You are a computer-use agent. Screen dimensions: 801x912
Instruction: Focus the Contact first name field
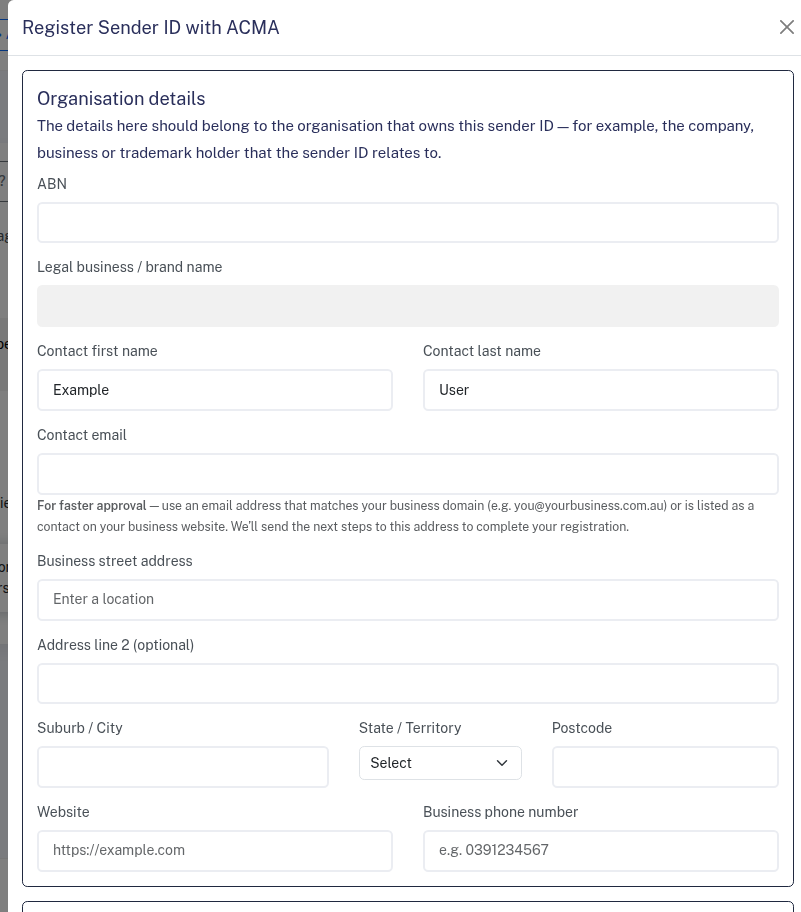[214, 390]
